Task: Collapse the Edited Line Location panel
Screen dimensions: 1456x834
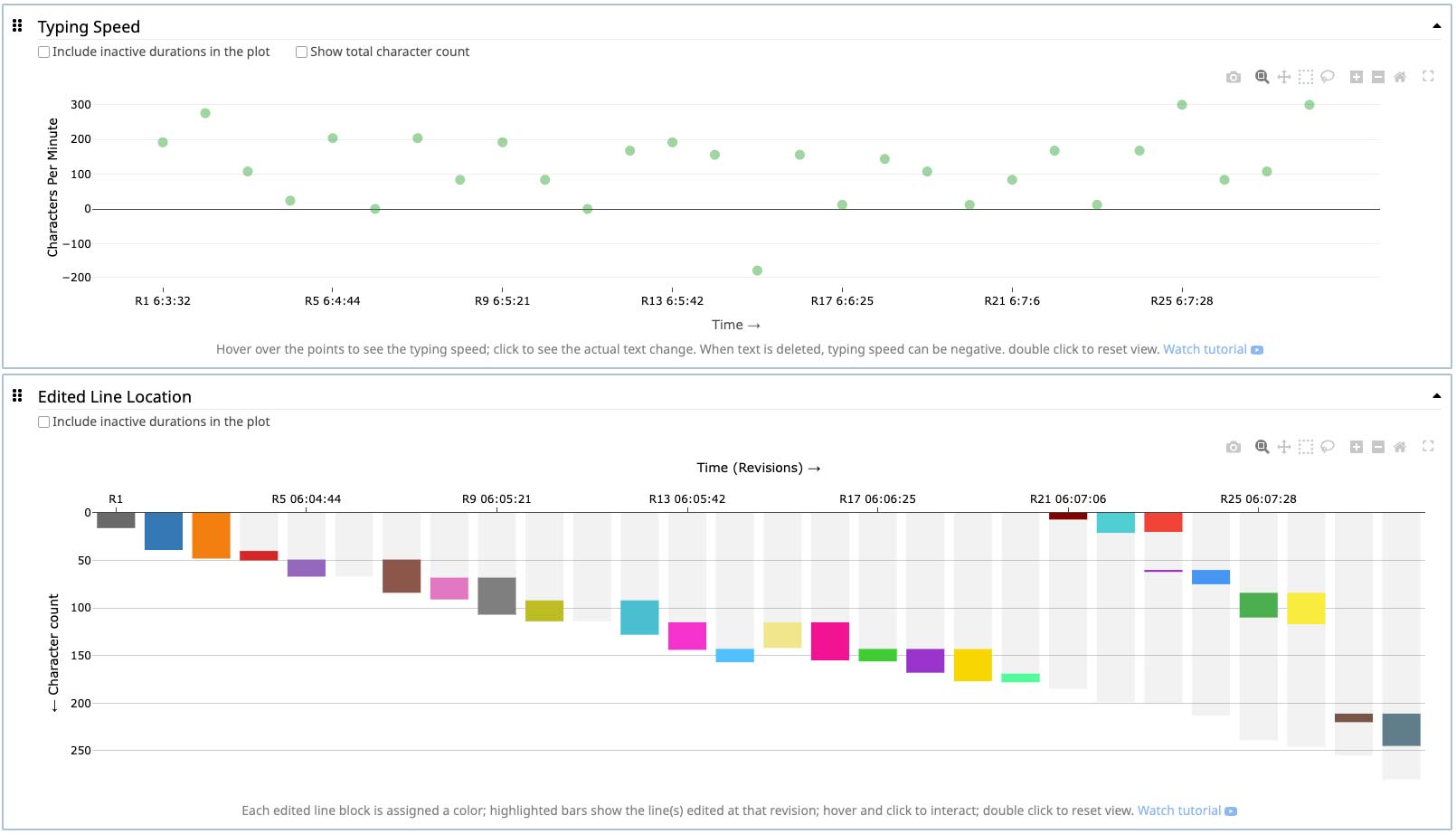Action: click(x=1436, y=396)
